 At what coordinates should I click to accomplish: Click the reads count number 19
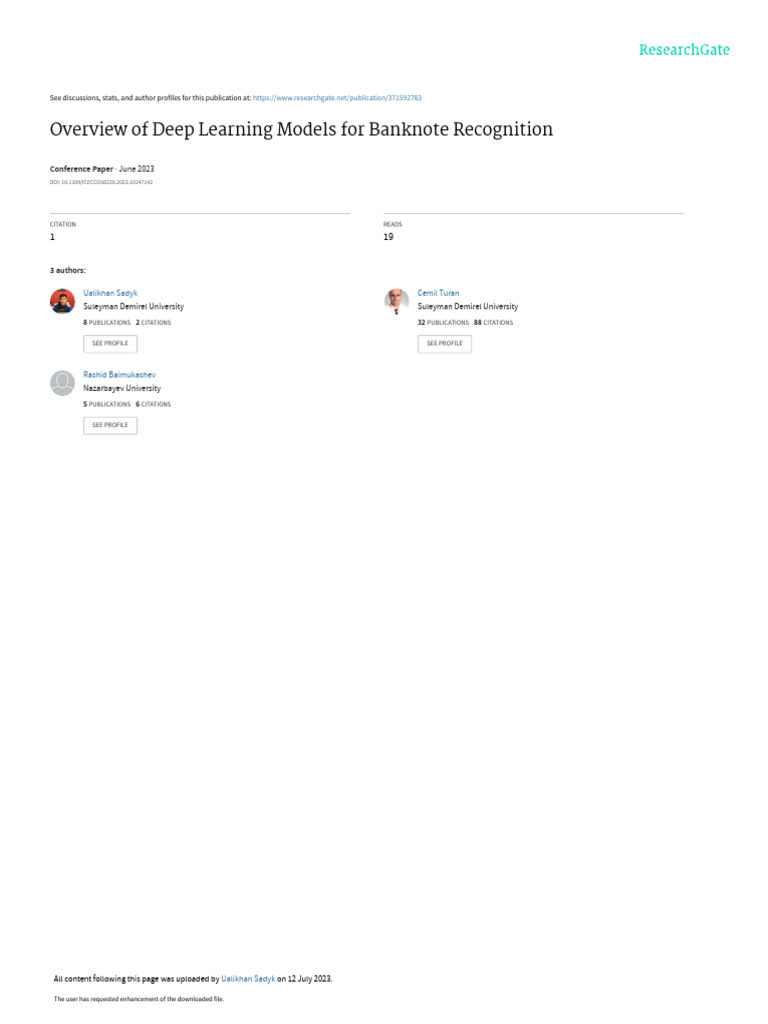389,237
